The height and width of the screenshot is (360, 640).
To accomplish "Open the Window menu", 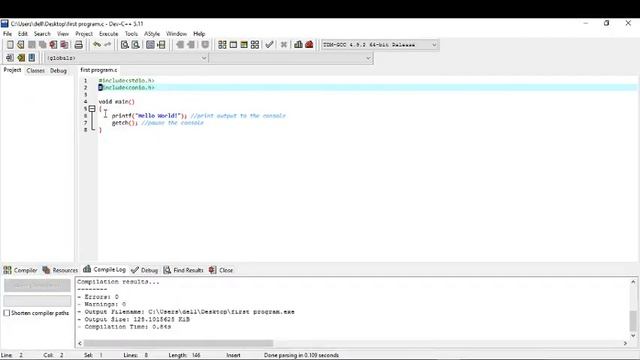I will pos(176,34).
